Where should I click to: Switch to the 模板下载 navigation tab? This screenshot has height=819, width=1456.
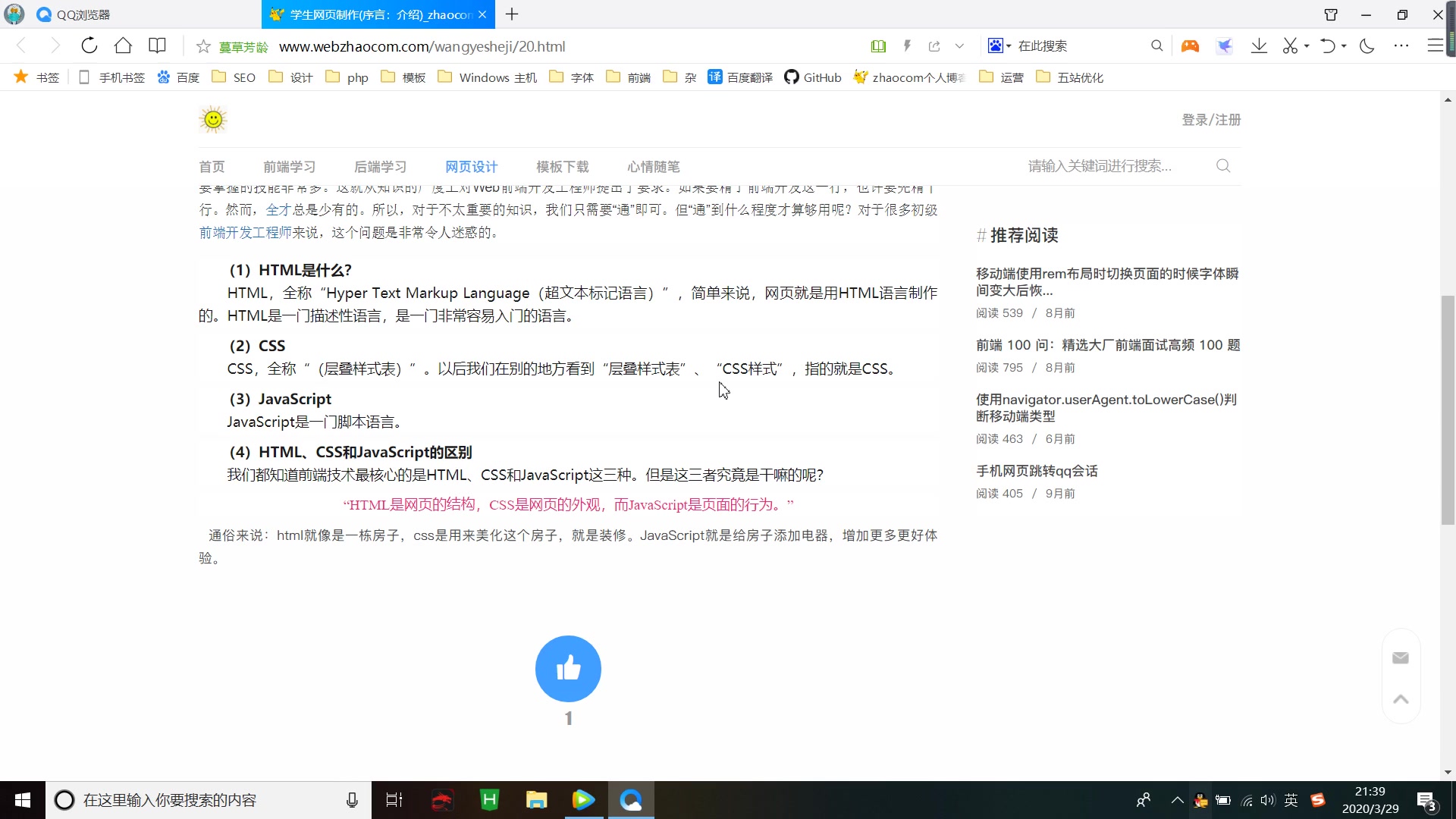(561, 166)
